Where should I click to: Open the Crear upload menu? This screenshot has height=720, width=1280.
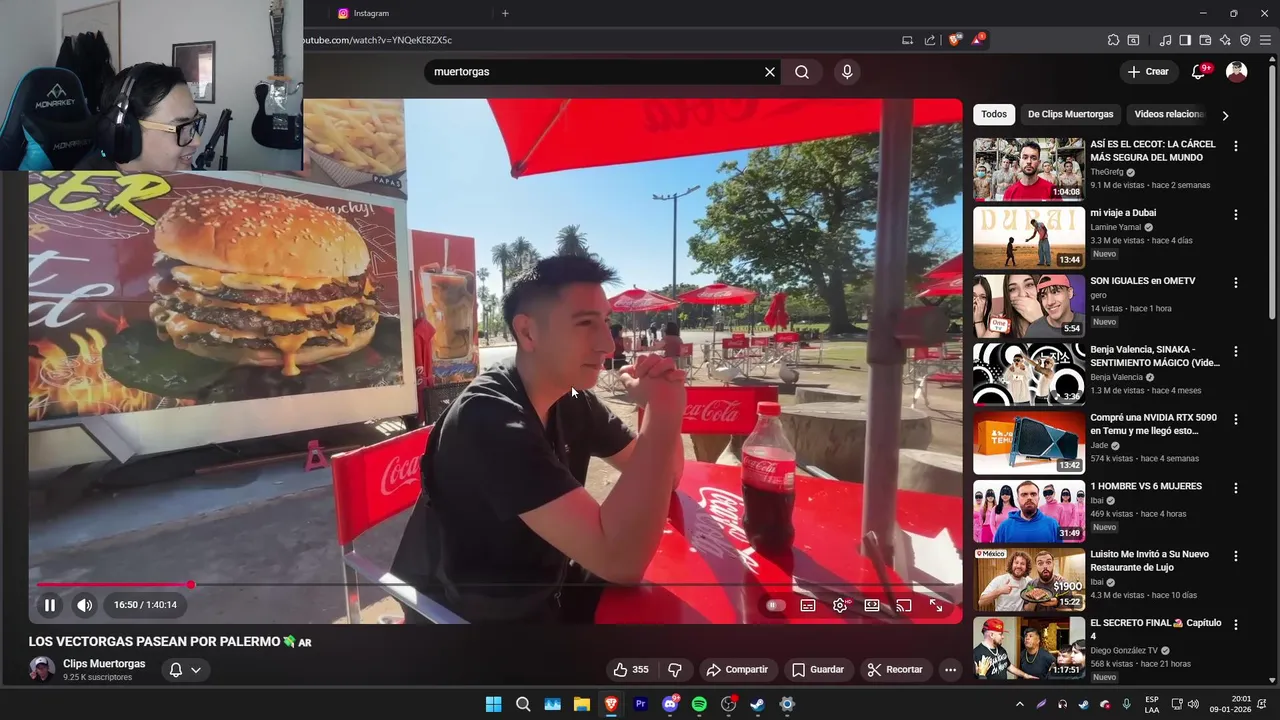click(1148, 72)
